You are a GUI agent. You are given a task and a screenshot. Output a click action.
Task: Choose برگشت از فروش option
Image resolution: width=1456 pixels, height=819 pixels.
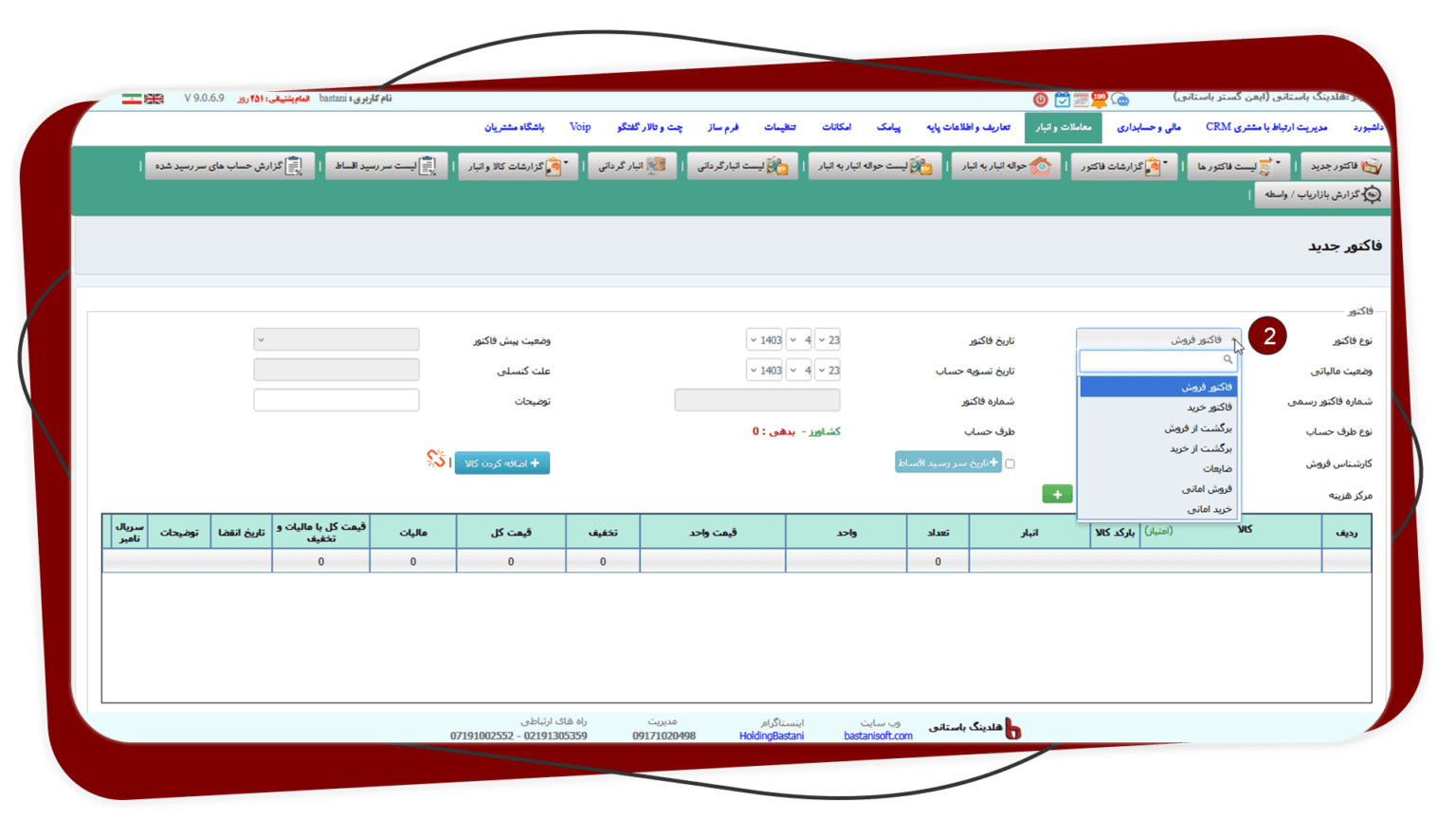1158,428
